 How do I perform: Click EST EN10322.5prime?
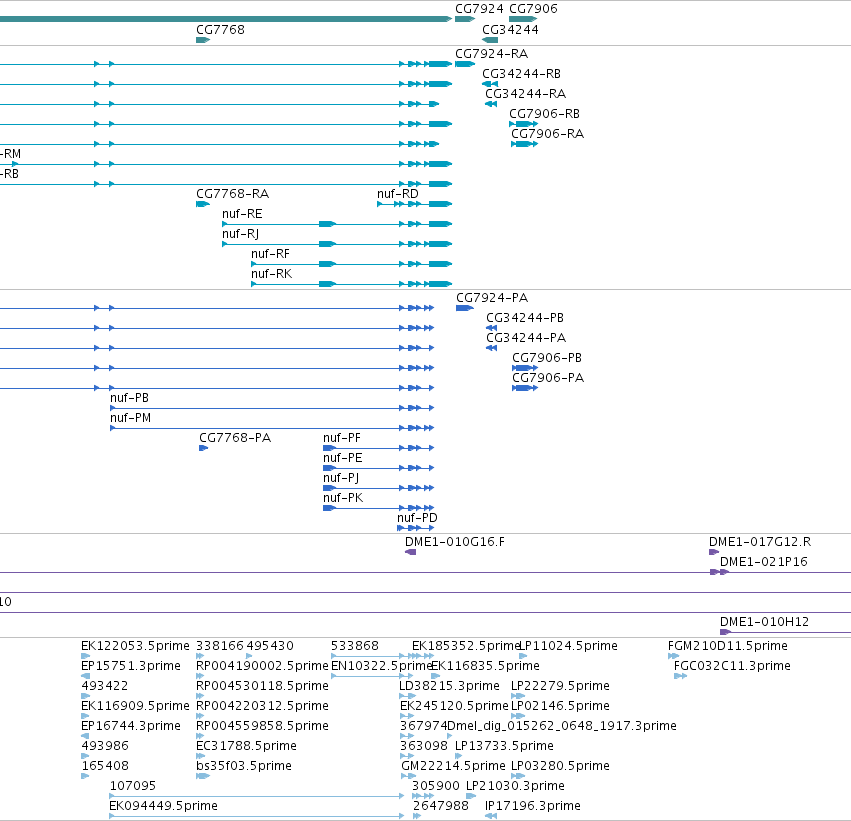[372, 677]
